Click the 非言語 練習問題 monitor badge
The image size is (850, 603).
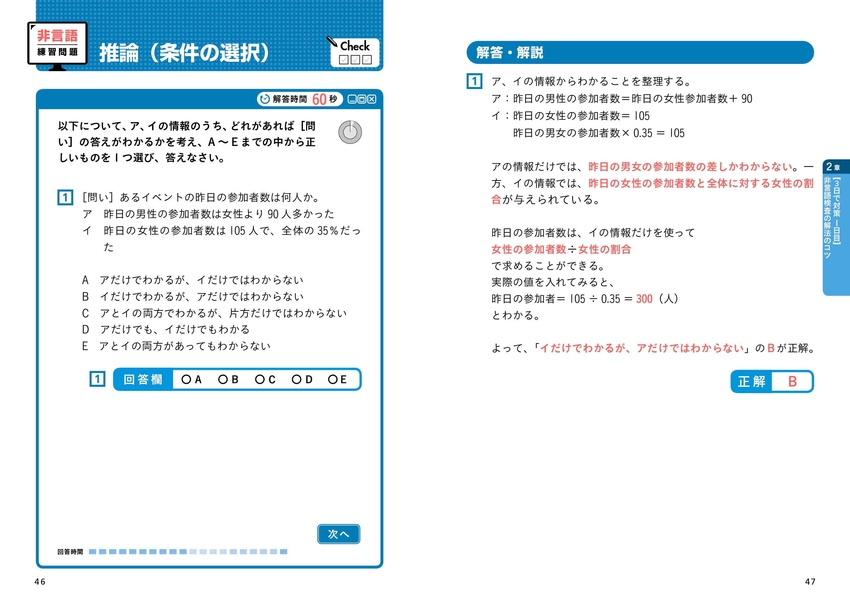(57, 46)
